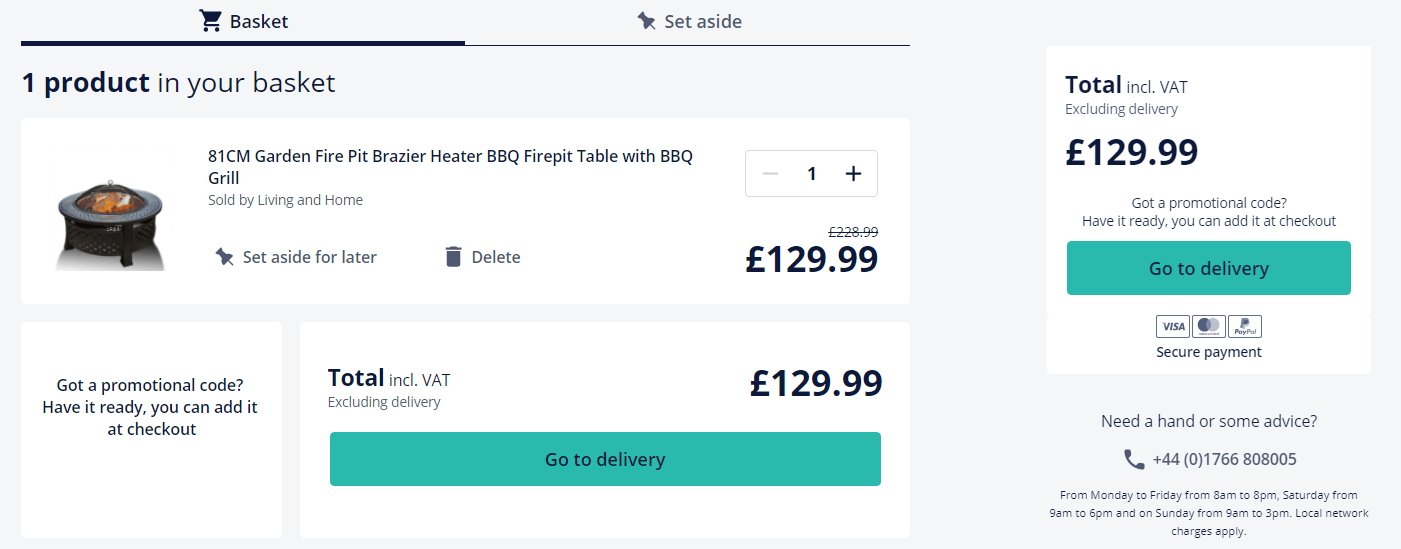1401x549 pixels.
Task: Click Go to delivery below the basket total
Action: (605, 459)
